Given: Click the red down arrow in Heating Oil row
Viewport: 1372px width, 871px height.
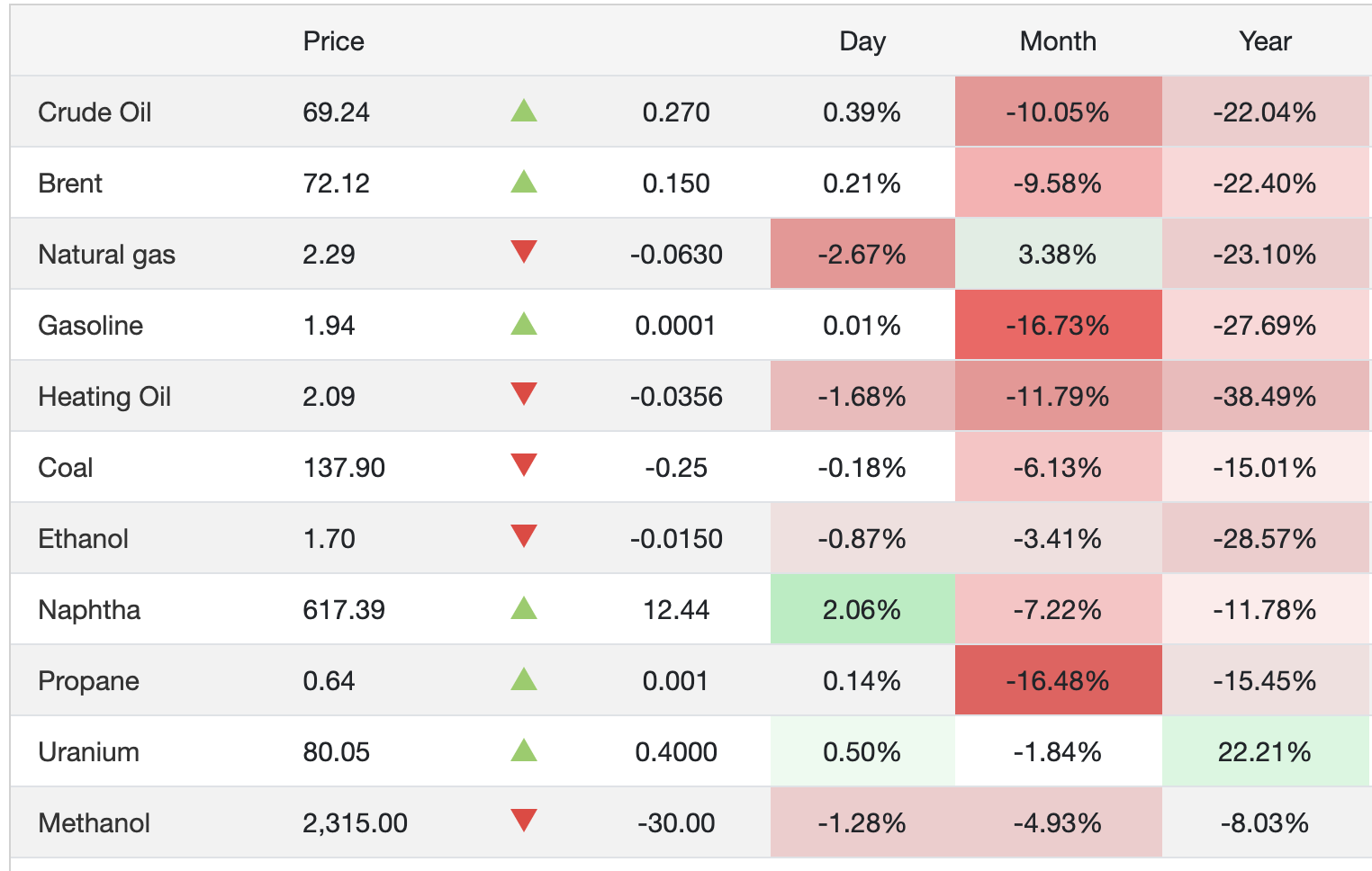Looking at the screenshot, I should point(524,394).
